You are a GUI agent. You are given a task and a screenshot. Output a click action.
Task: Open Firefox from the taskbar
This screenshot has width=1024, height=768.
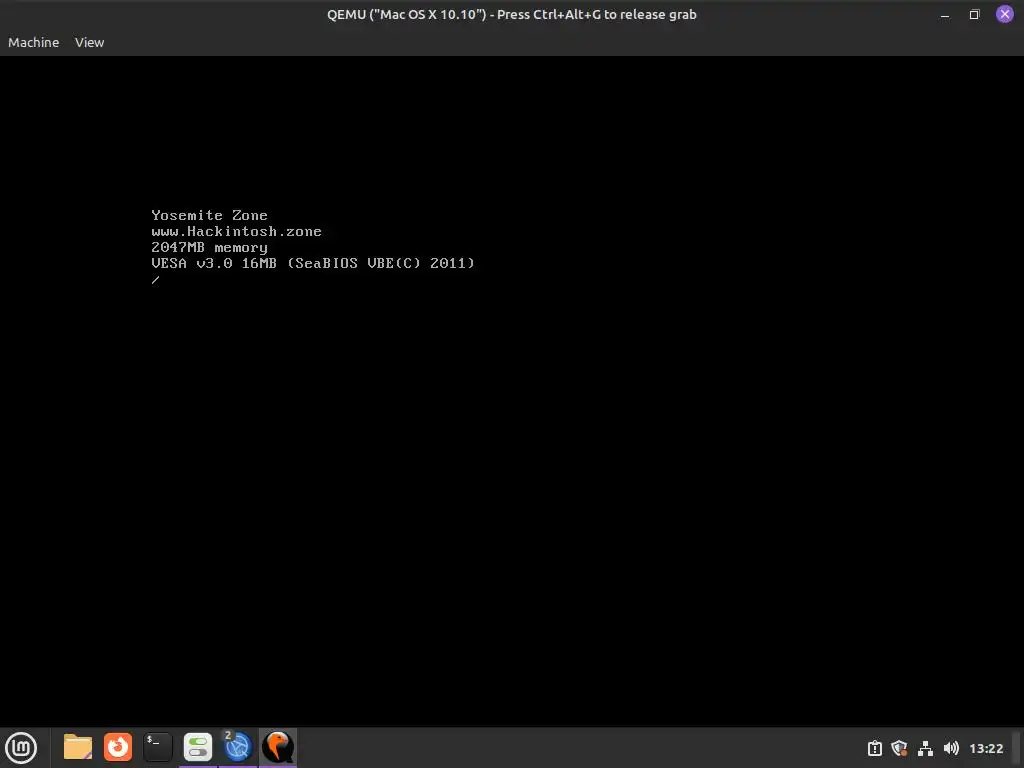[x=118, y=747]
